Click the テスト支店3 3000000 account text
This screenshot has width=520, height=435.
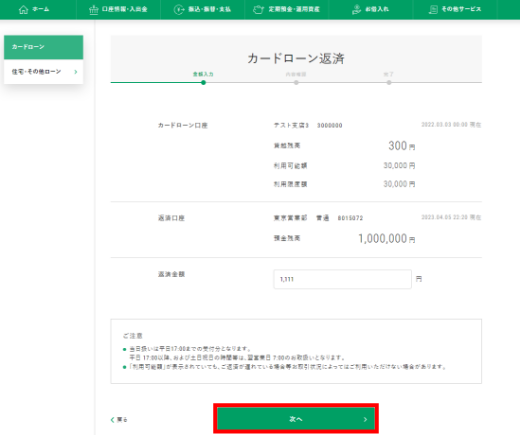pos(308,126)
